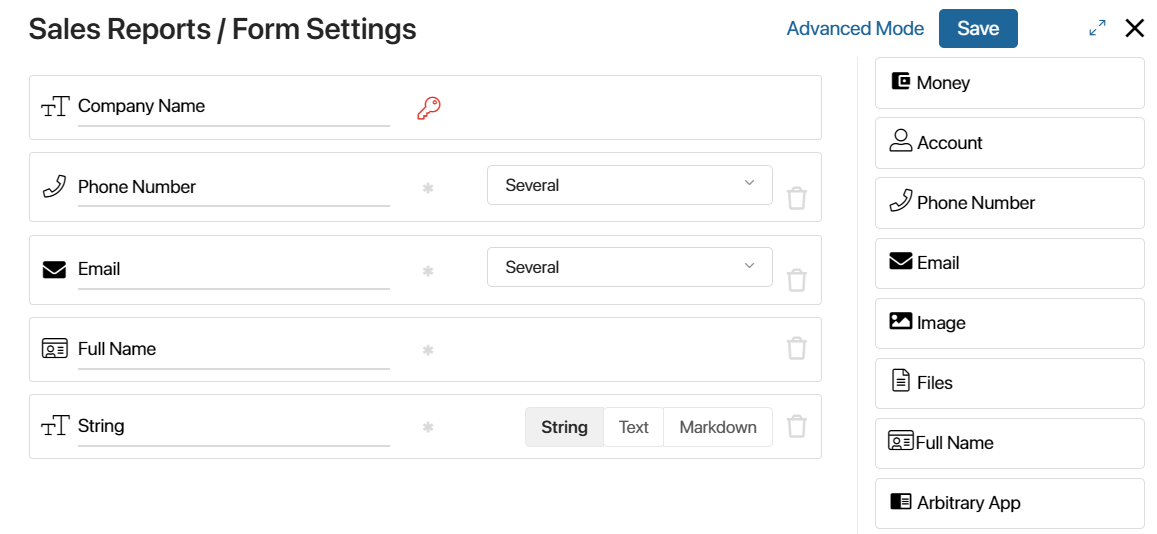Click the red key icon beside Company Name

tap(428, 108)
